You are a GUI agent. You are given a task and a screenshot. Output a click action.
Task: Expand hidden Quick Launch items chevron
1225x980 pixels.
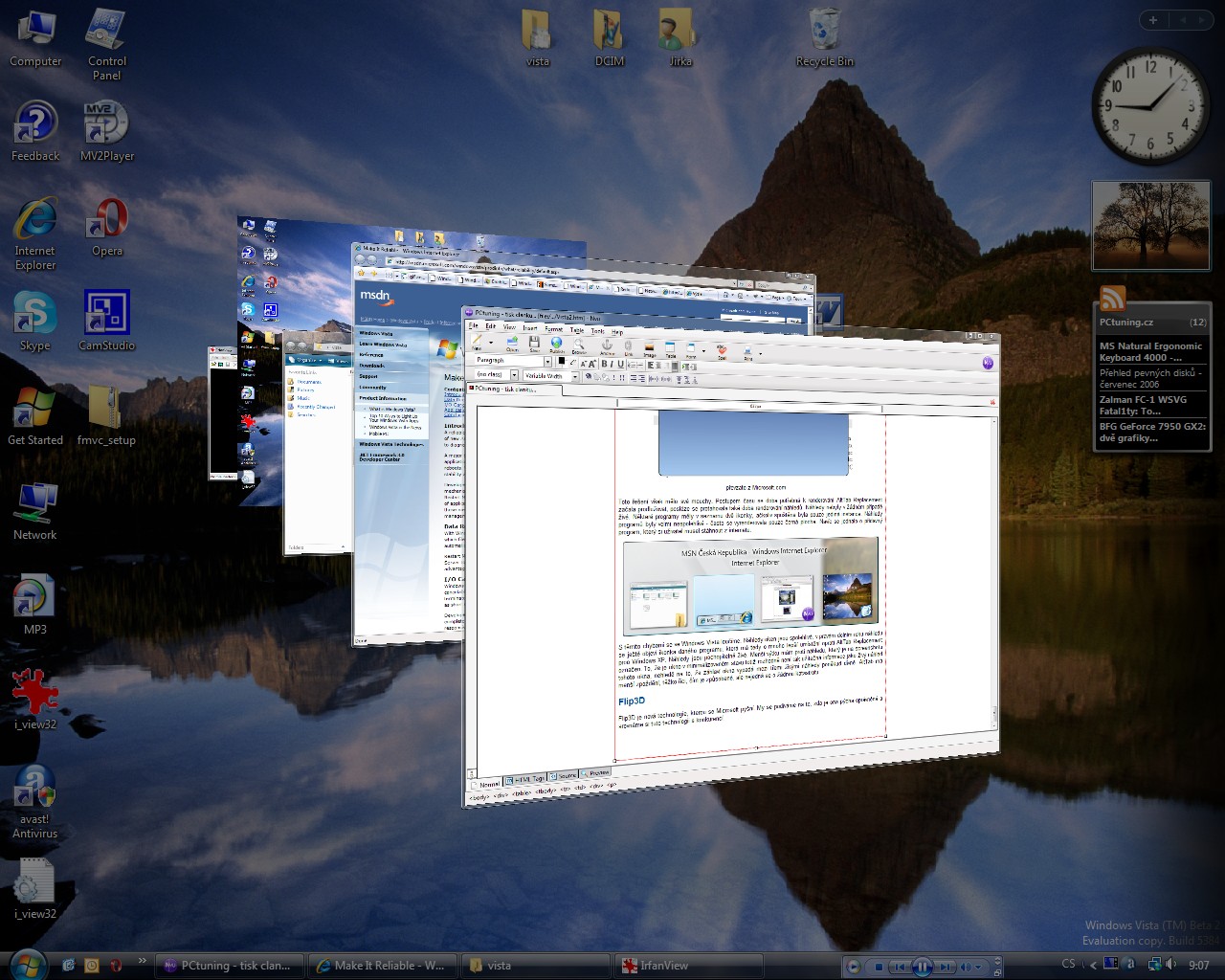coord(143,961)
